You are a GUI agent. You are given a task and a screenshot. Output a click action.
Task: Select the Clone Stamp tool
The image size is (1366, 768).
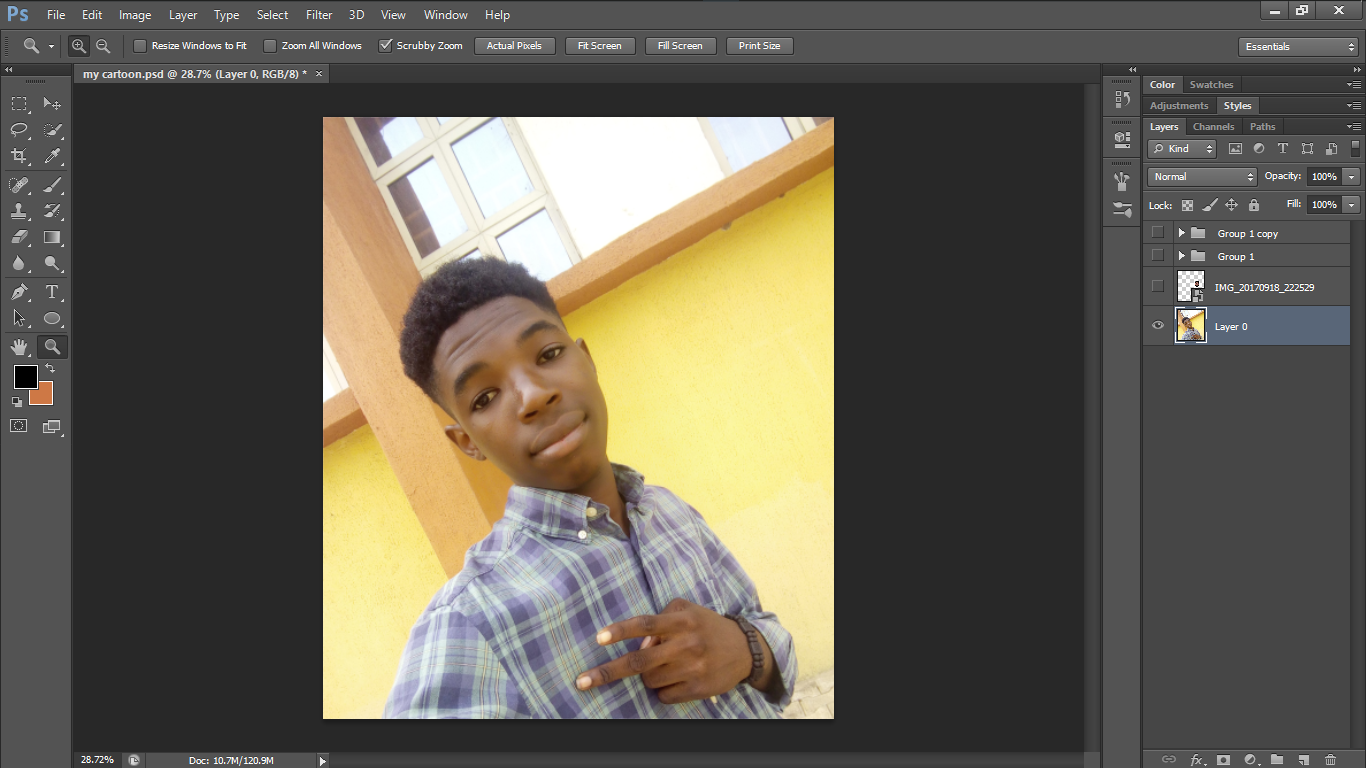pyautogui.click(x=19, y=211)
